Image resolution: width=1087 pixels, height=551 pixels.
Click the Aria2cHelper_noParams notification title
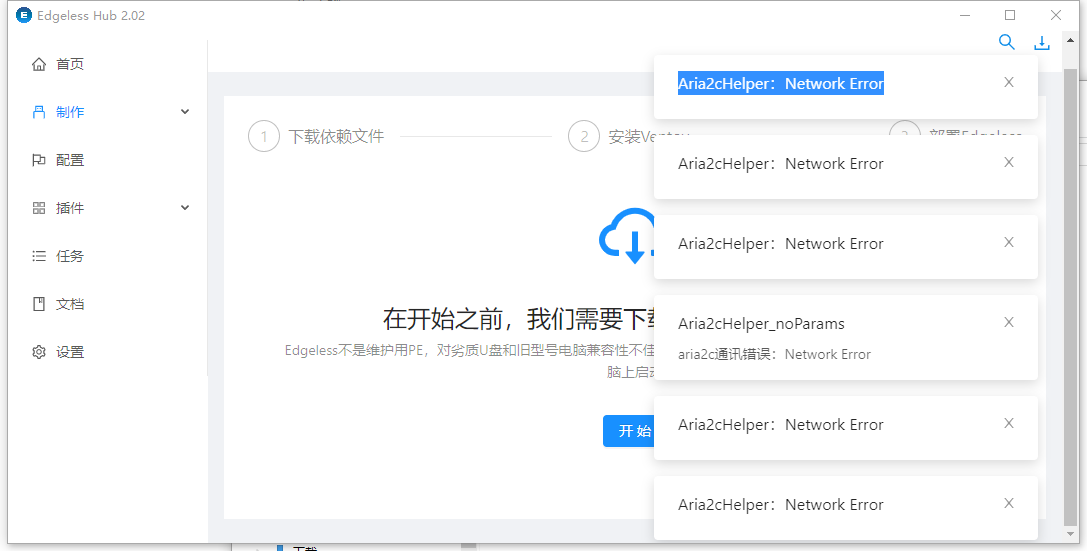[761, 324]
